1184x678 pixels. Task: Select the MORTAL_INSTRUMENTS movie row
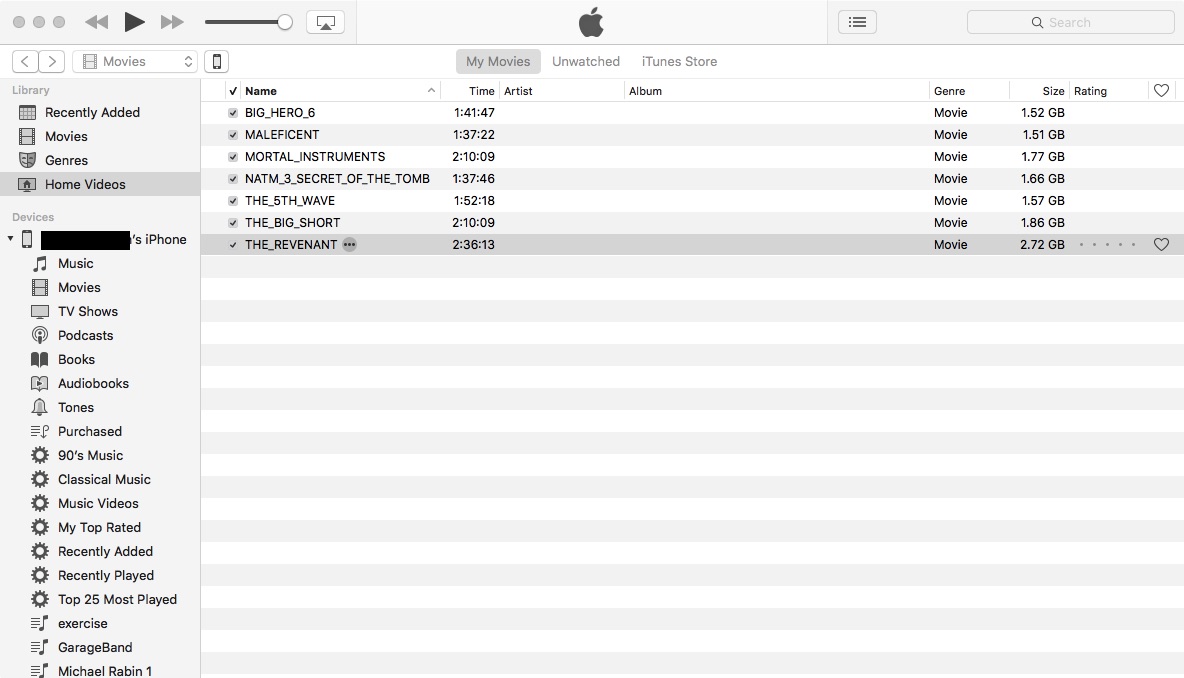click(692, 157)
